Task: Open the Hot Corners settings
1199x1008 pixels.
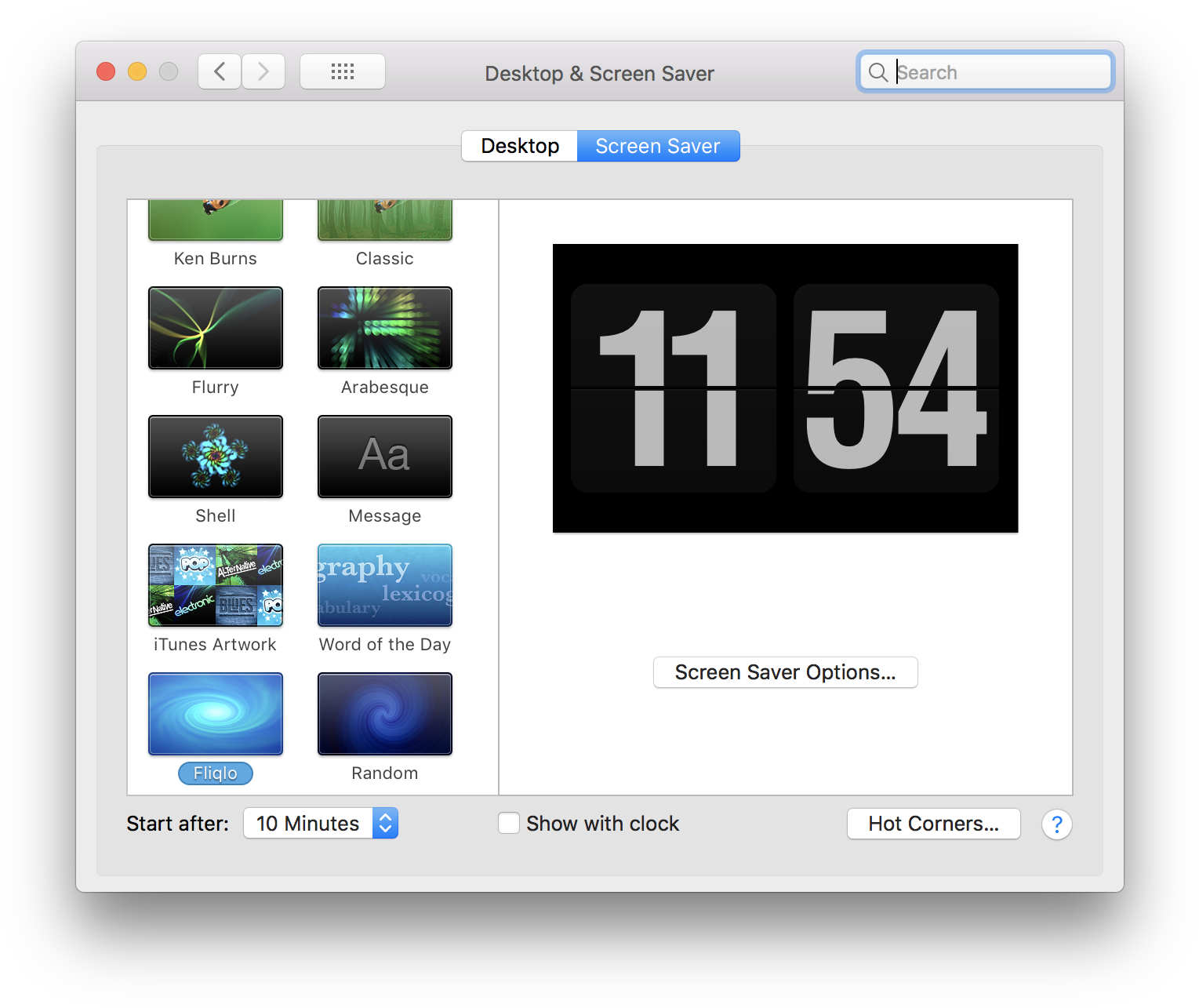Action: click(x=933, y=824)
